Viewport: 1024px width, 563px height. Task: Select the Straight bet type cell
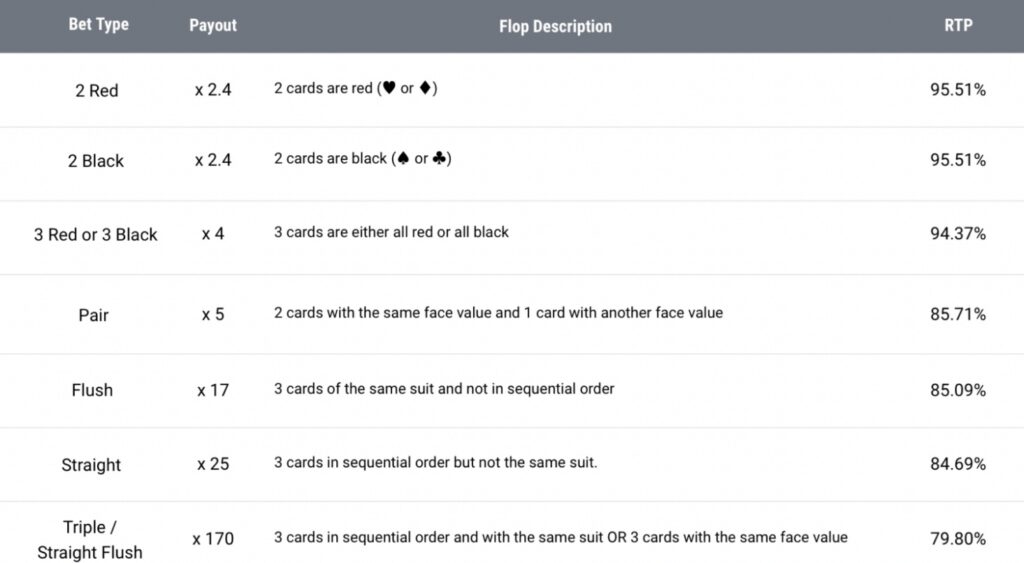point(91,465)
